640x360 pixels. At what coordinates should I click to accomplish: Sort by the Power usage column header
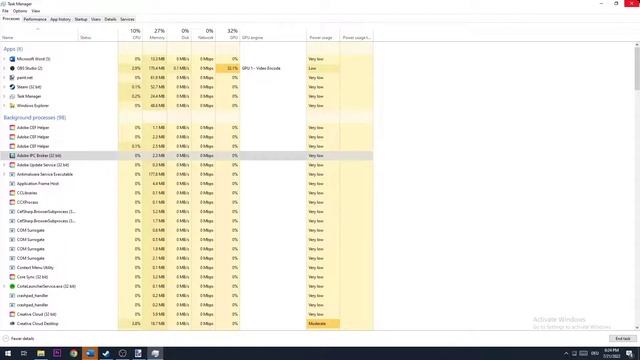tap(323, 34)
